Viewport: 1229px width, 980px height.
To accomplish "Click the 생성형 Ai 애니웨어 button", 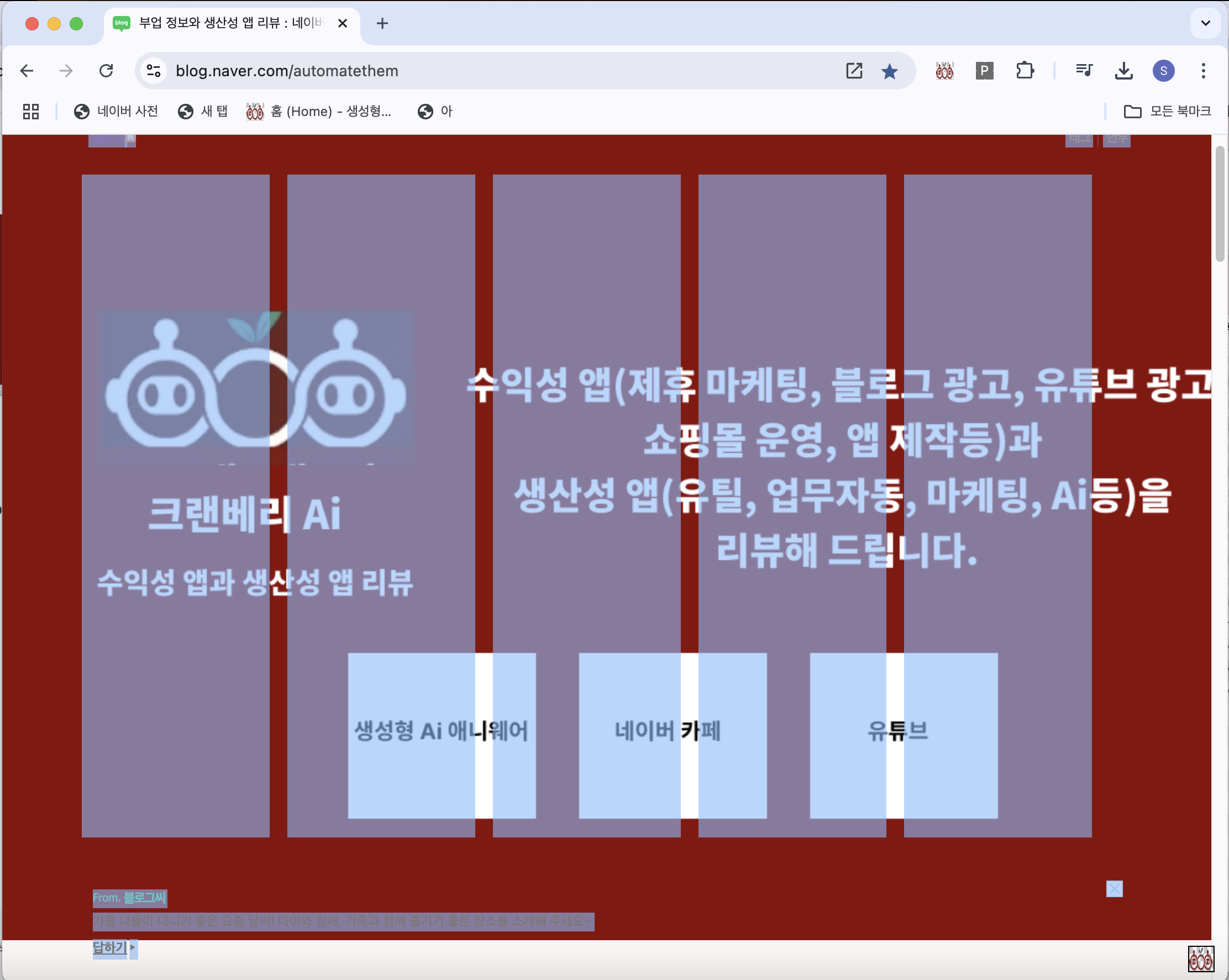I will 442,736.
